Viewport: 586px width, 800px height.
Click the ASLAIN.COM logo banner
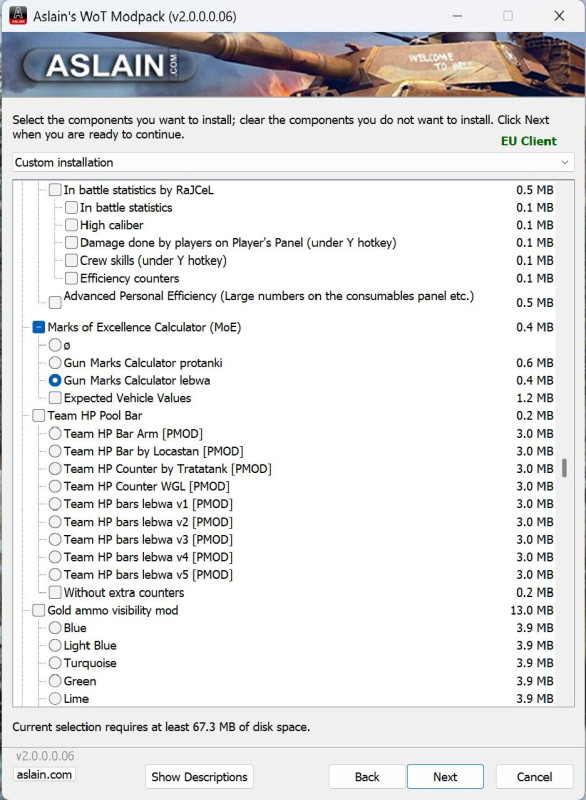click(108, 65)
